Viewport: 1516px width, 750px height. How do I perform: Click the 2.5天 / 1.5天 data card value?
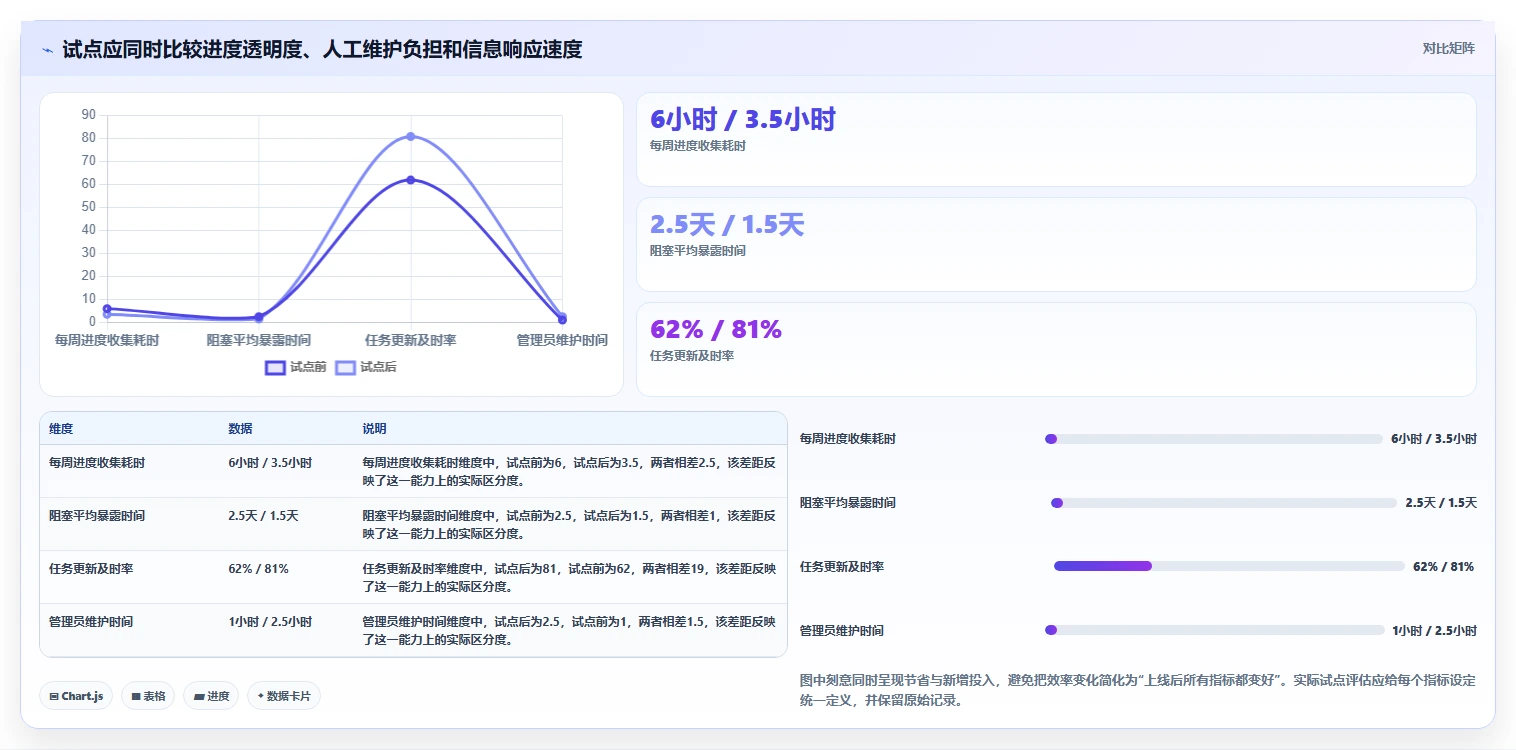pyautogui.click(x=727, y=225)
